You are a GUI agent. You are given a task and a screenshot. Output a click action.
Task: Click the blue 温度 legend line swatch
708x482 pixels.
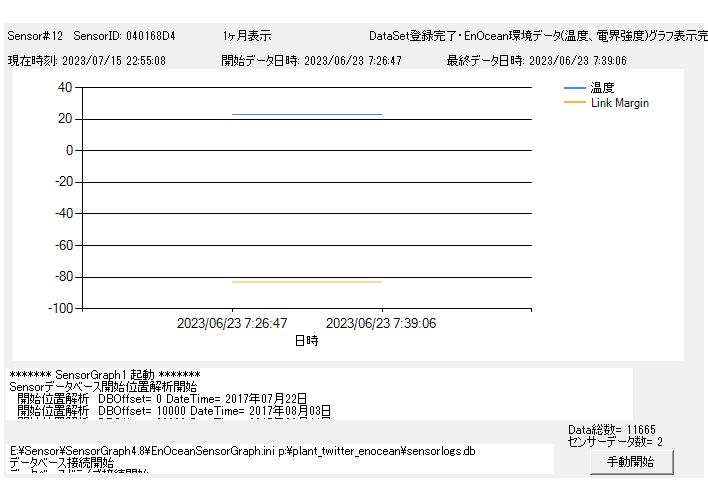(576, 88)
